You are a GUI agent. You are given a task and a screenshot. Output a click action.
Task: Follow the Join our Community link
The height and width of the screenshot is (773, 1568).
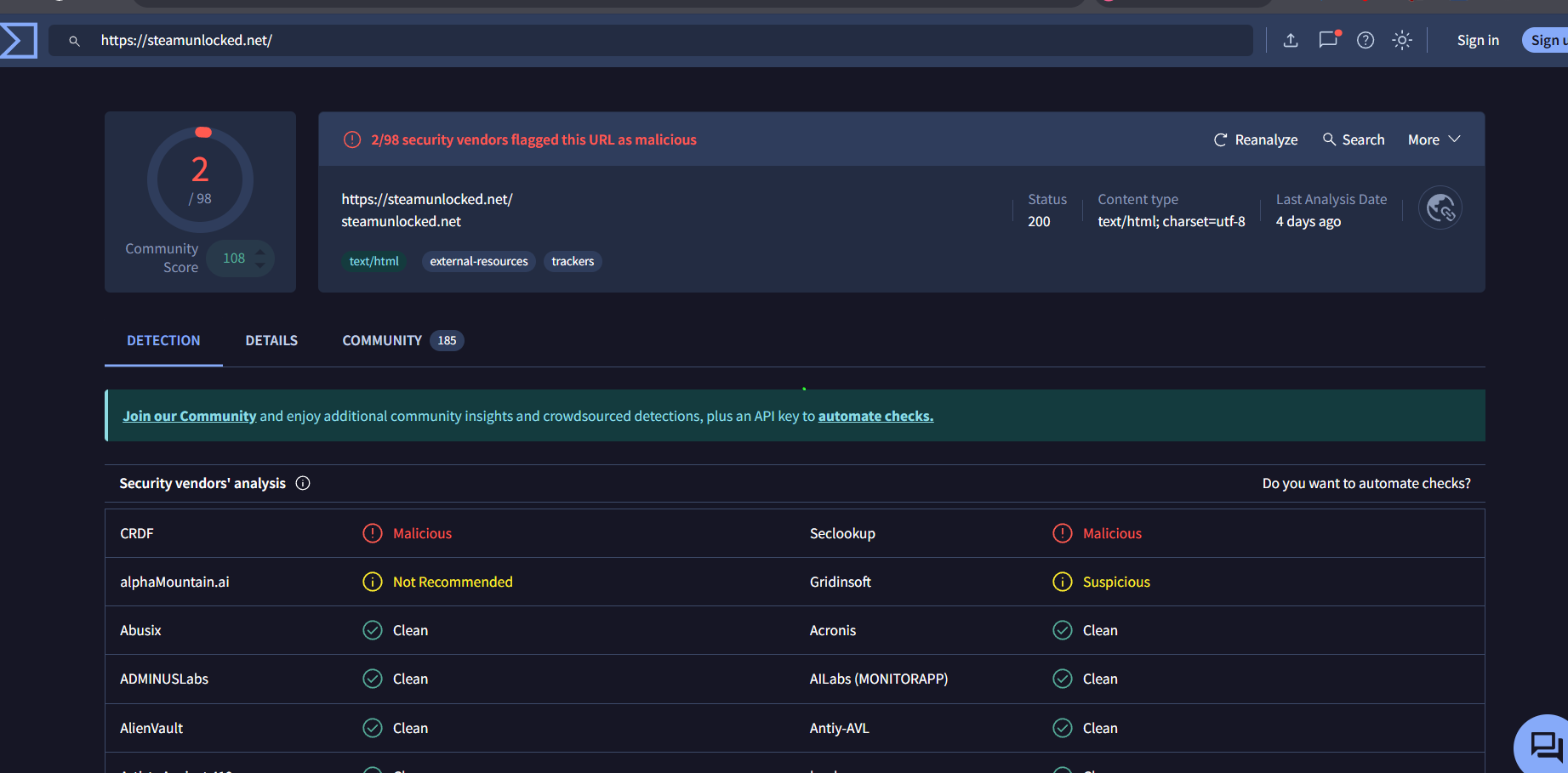pyautogui.click(x=190, y=416)
